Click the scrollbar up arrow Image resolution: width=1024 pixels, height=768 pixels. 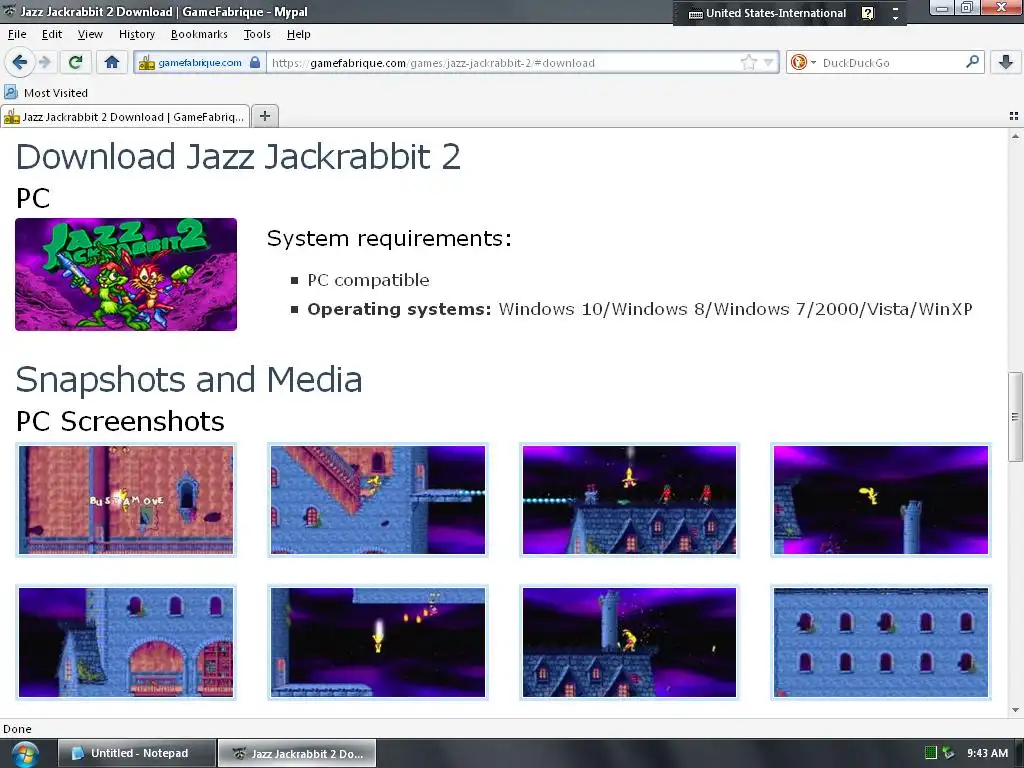1015,136
